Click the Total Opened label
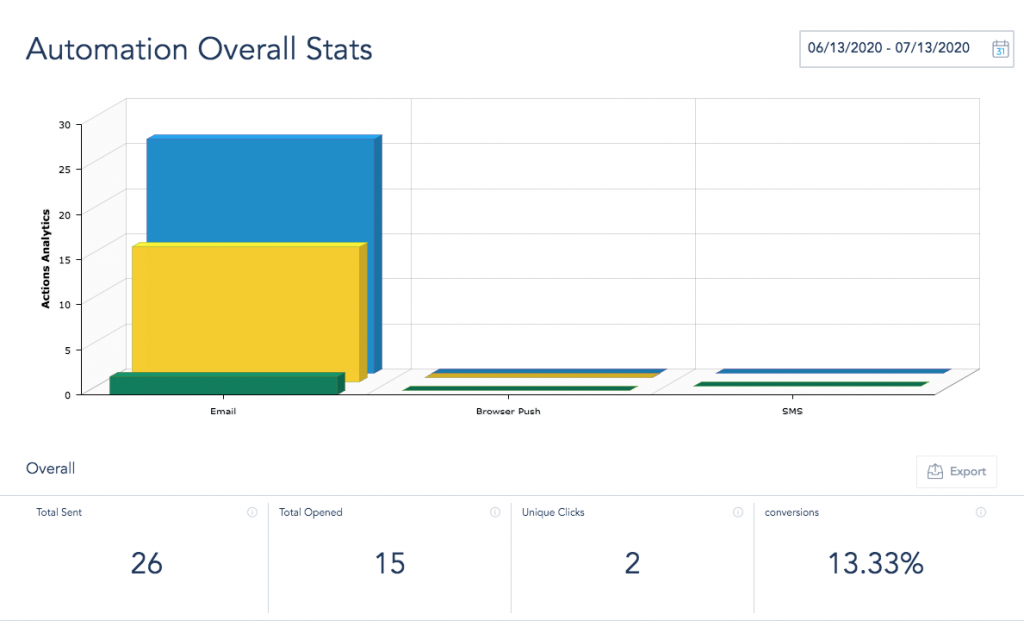The width and height of the screenshot is (1024, 626). coord(311,512)
